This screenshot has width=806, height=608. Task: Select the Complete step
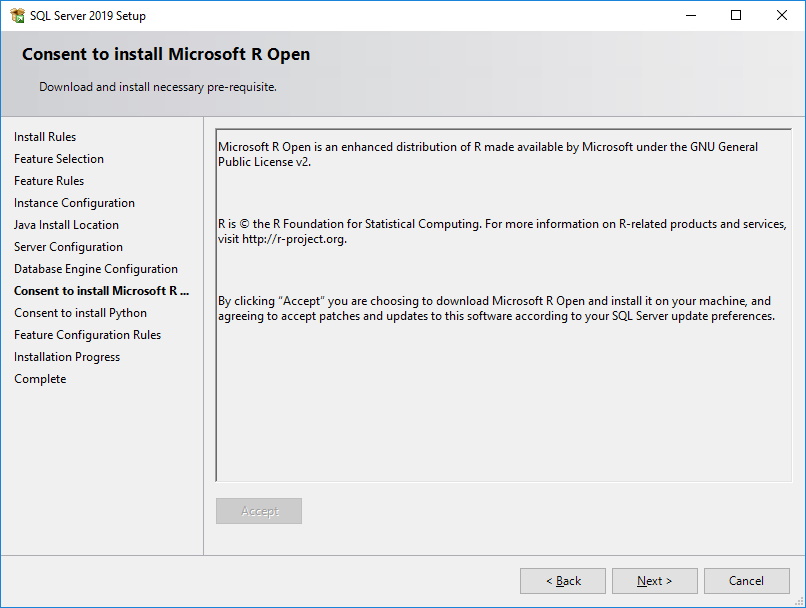[40, 379]
